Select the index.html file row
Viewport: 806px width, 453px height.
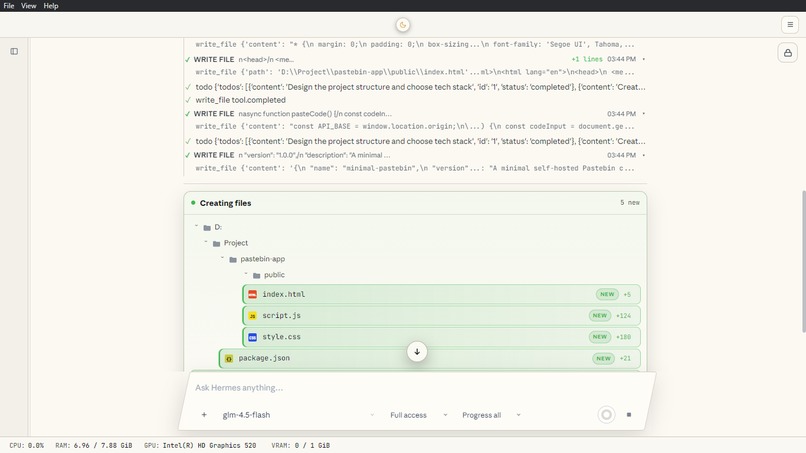pos(442,294)
